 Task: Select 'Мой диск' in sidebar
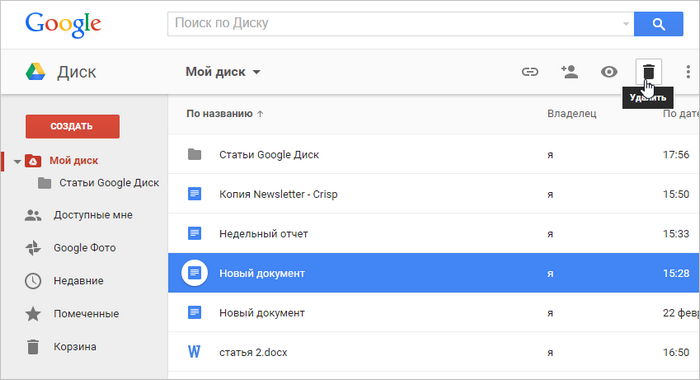click(74, 161)
